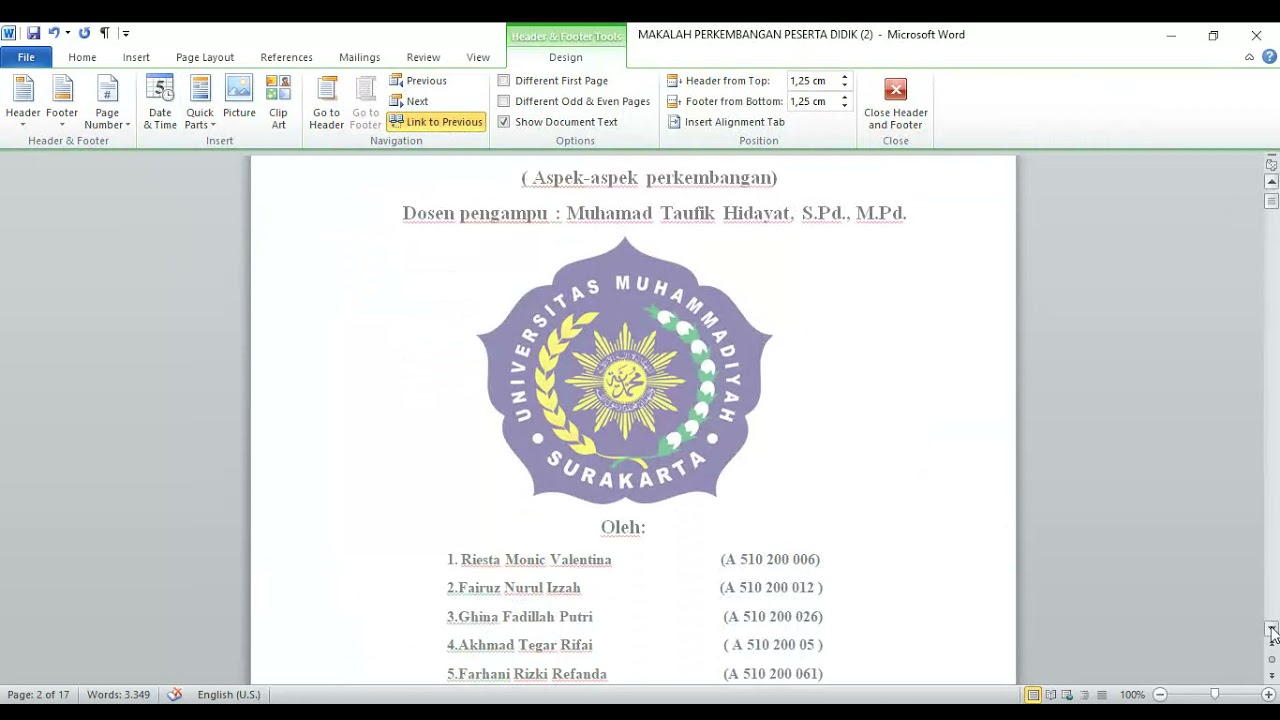Screen dimensions: 1280x720
Task: Click the proofing errors status bar icon
Action: coord(175,694)
